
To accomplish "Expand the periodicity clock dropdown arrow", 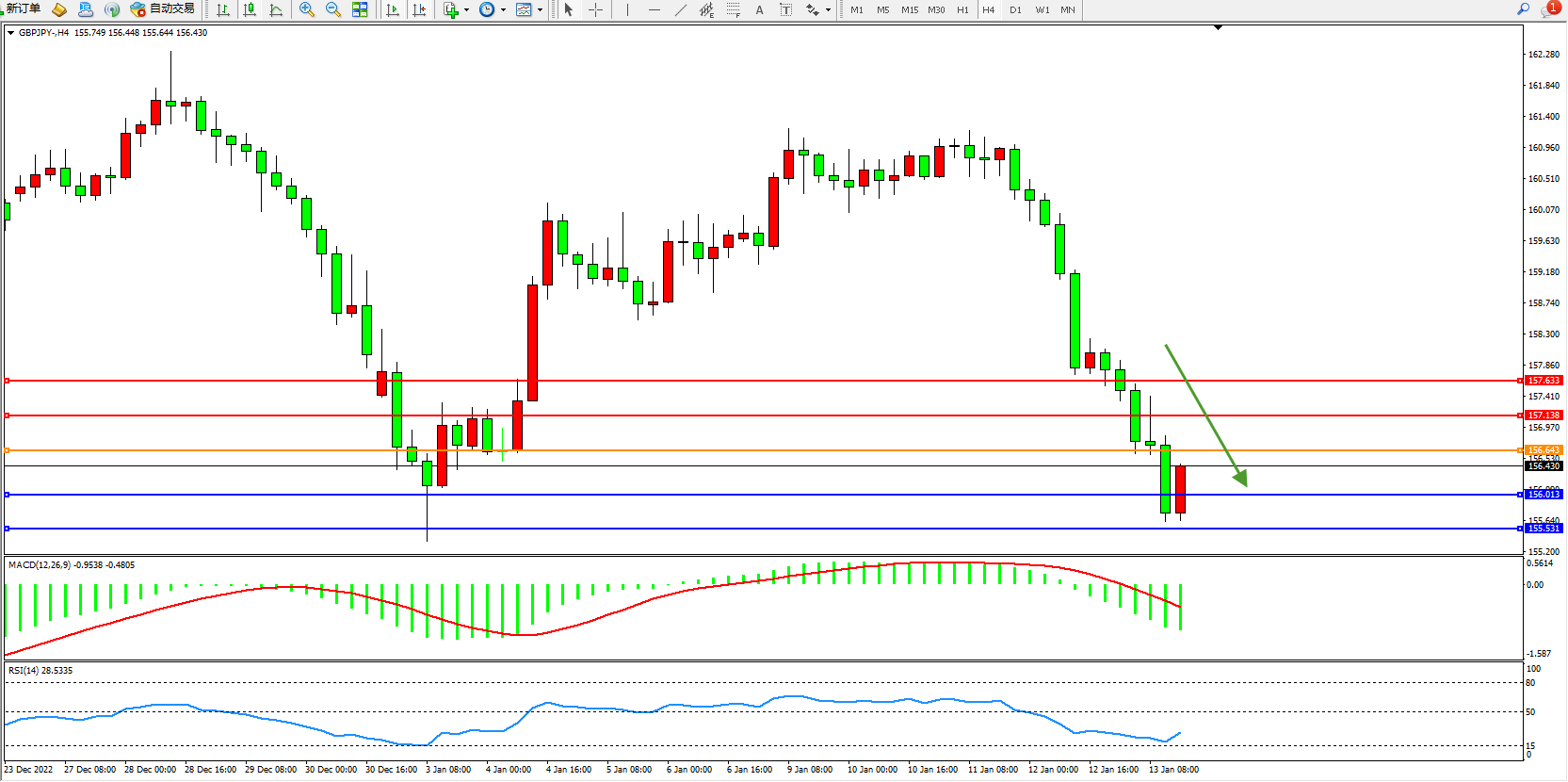I will (x=503, y=10).
